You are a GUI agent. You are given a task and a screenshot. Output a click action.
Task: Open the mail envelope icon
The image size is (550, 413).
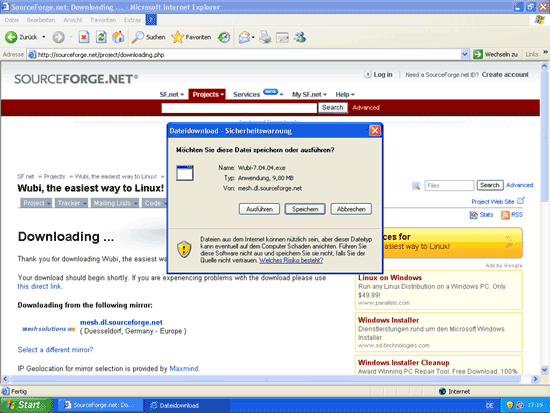244,37
